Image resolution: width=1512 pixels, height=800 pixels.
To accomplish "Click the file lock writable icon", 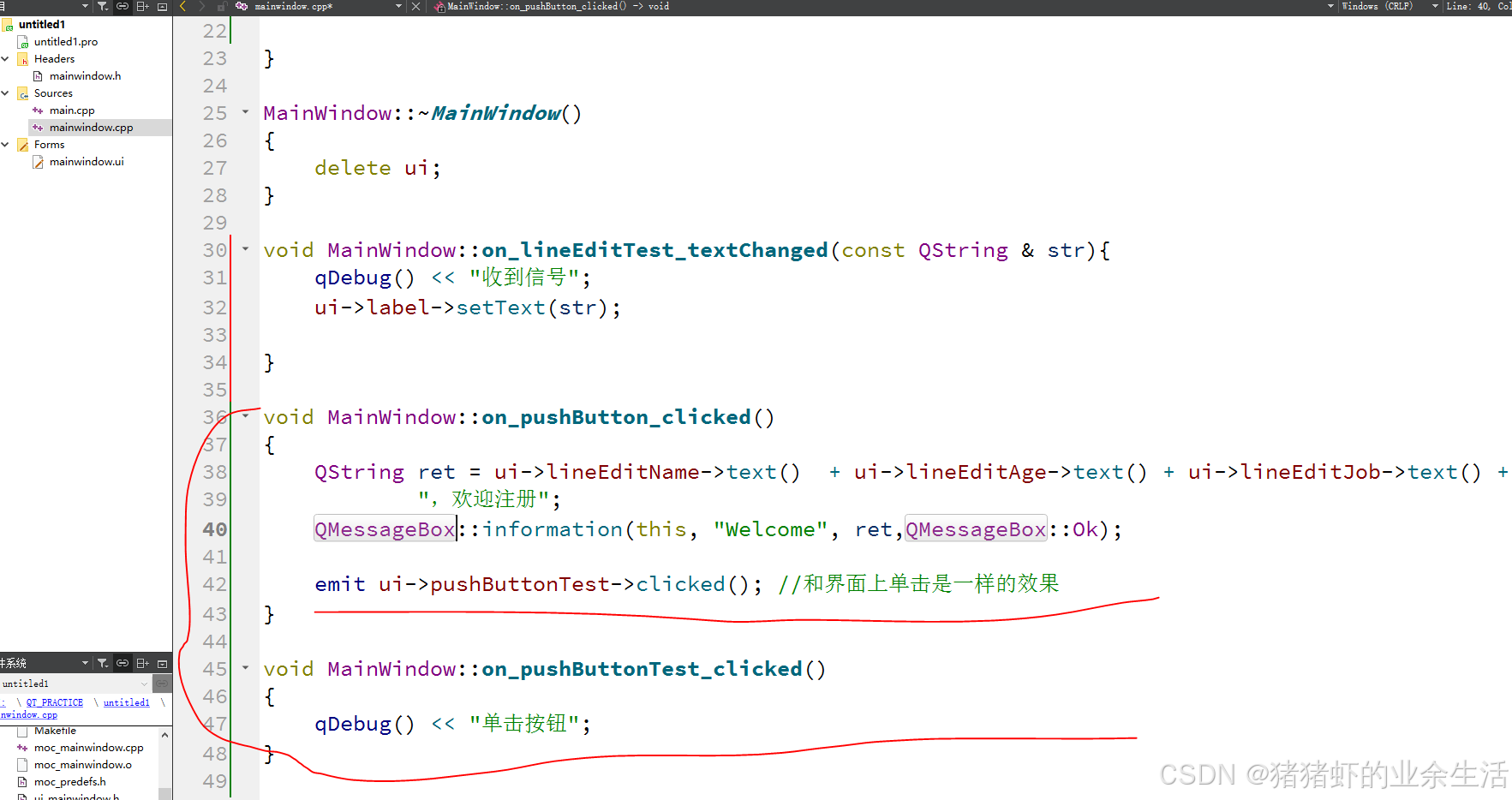I will click(x=221, y=6).
